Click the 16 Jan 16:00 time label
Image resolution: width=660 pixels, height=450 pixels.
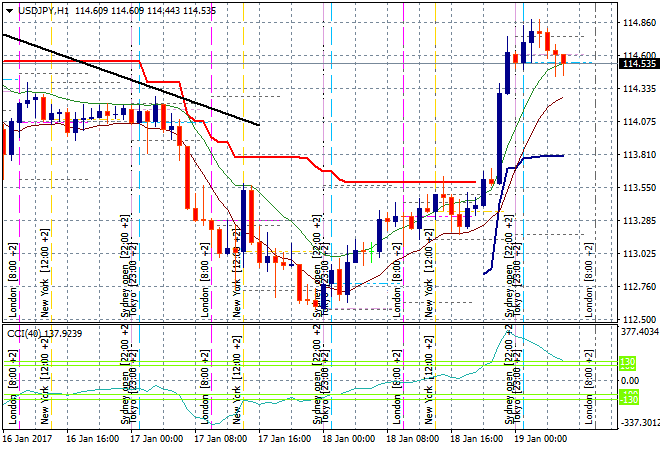point(92,439)
